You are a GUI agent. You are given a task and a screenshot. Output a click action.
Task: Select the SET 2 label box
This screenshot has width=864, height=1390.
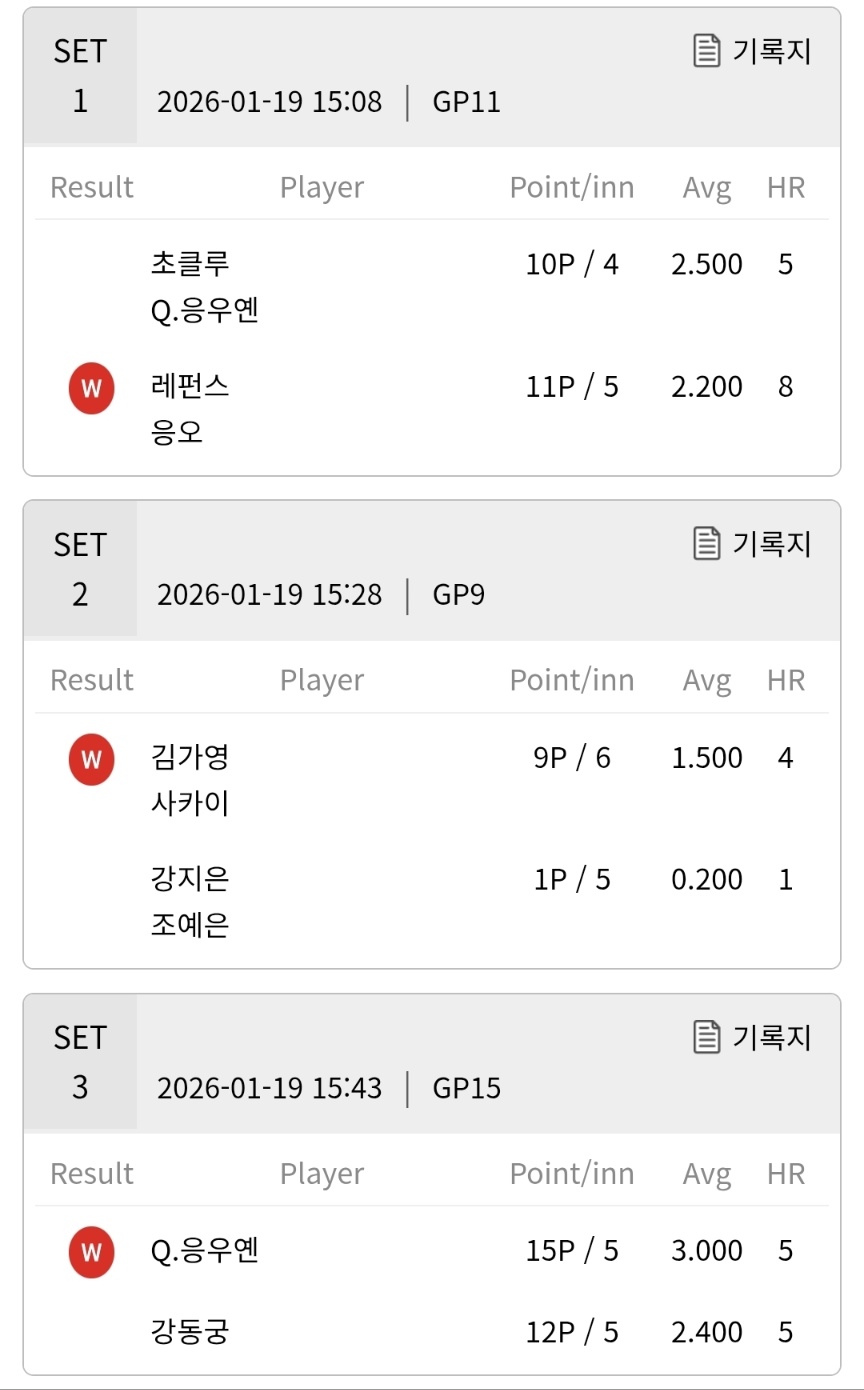click(x=80, y=569)
